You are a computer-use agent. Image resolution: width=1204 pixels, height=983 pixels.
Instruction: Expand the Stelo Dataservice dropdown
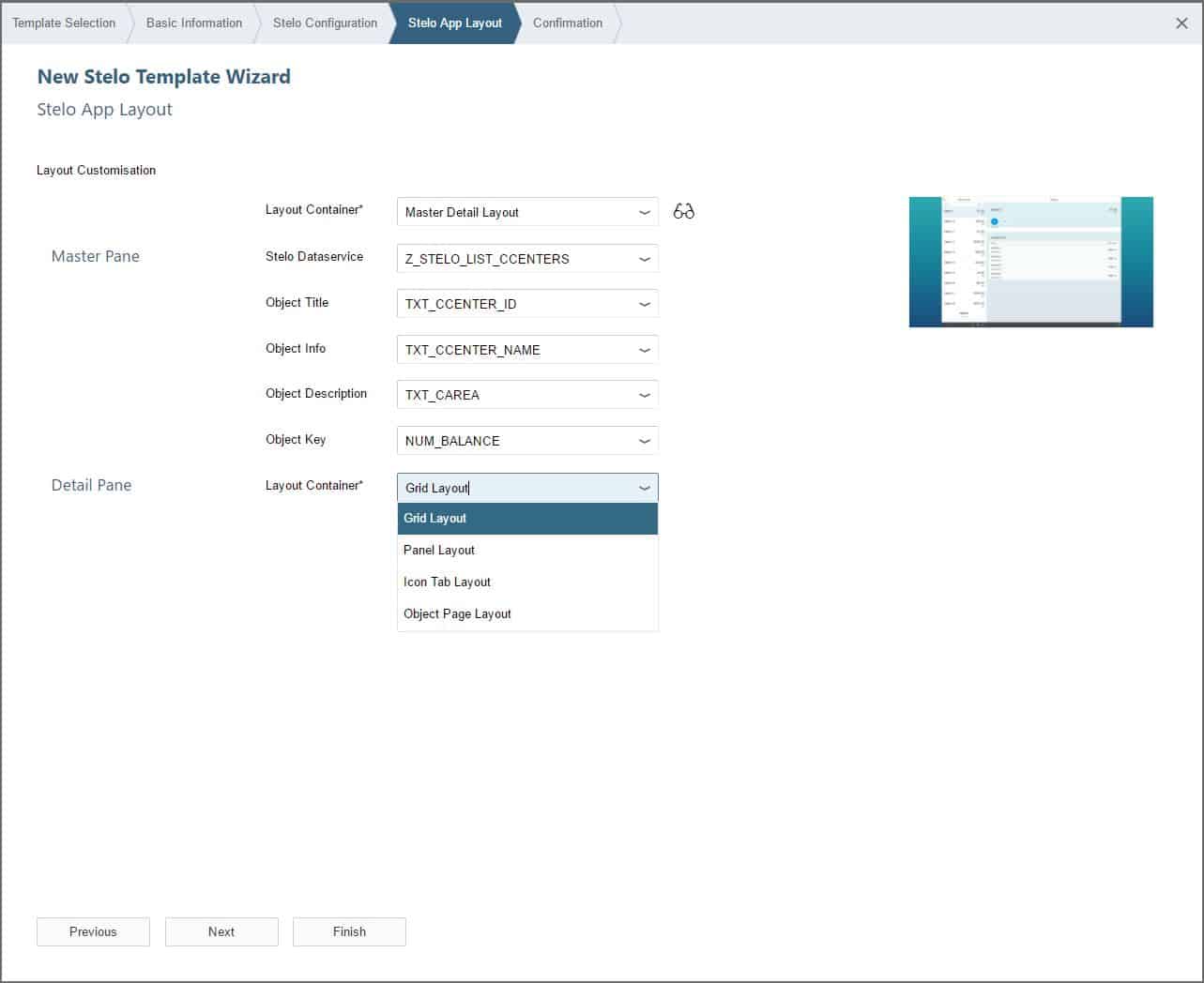[x=644, y=259]
